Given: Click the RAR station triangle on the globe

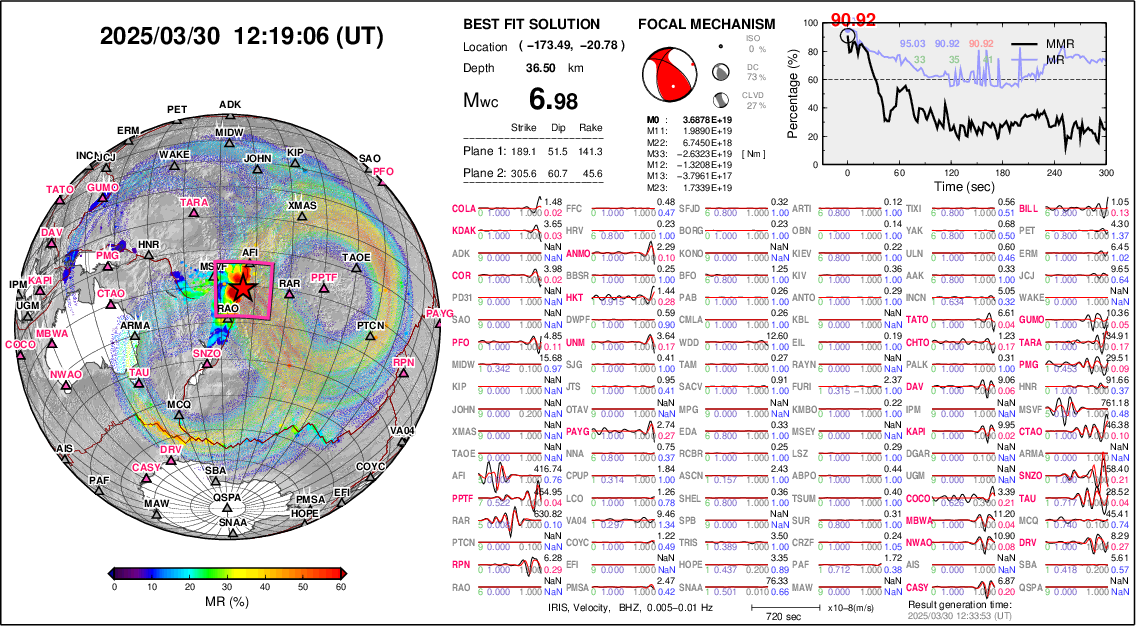Looking at the screenshot, I should [289, 294].
